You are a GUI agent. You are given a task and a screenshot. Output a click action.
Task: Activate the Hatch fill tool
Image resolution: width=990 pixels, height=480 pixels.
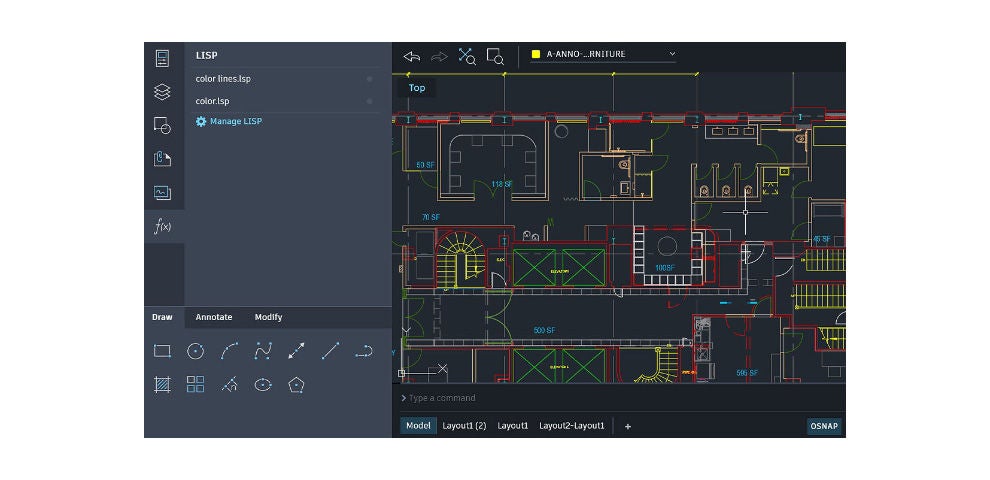pyautogui.click(x=162, y=384)
